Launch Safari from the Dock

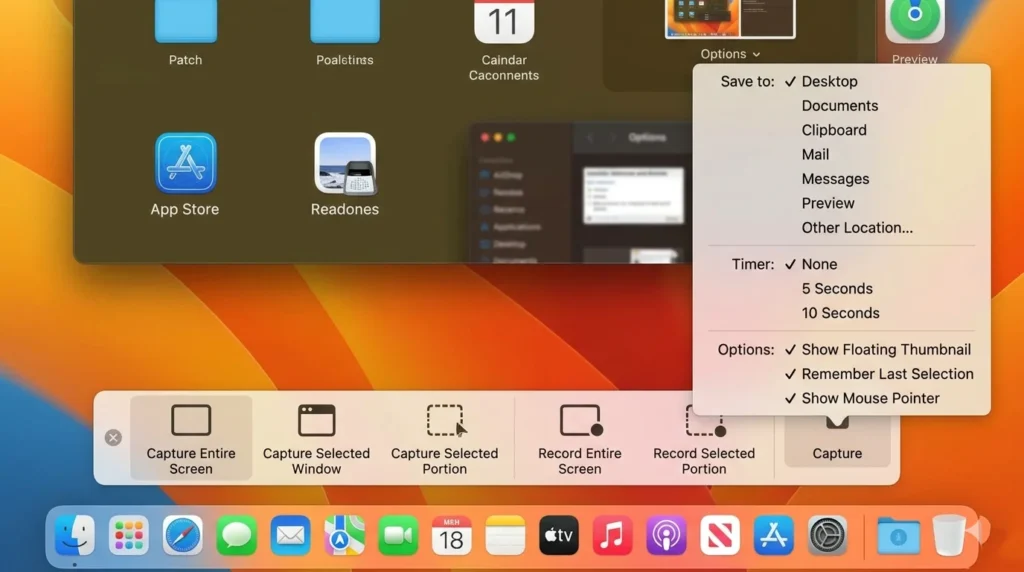(x=182, y=535)
